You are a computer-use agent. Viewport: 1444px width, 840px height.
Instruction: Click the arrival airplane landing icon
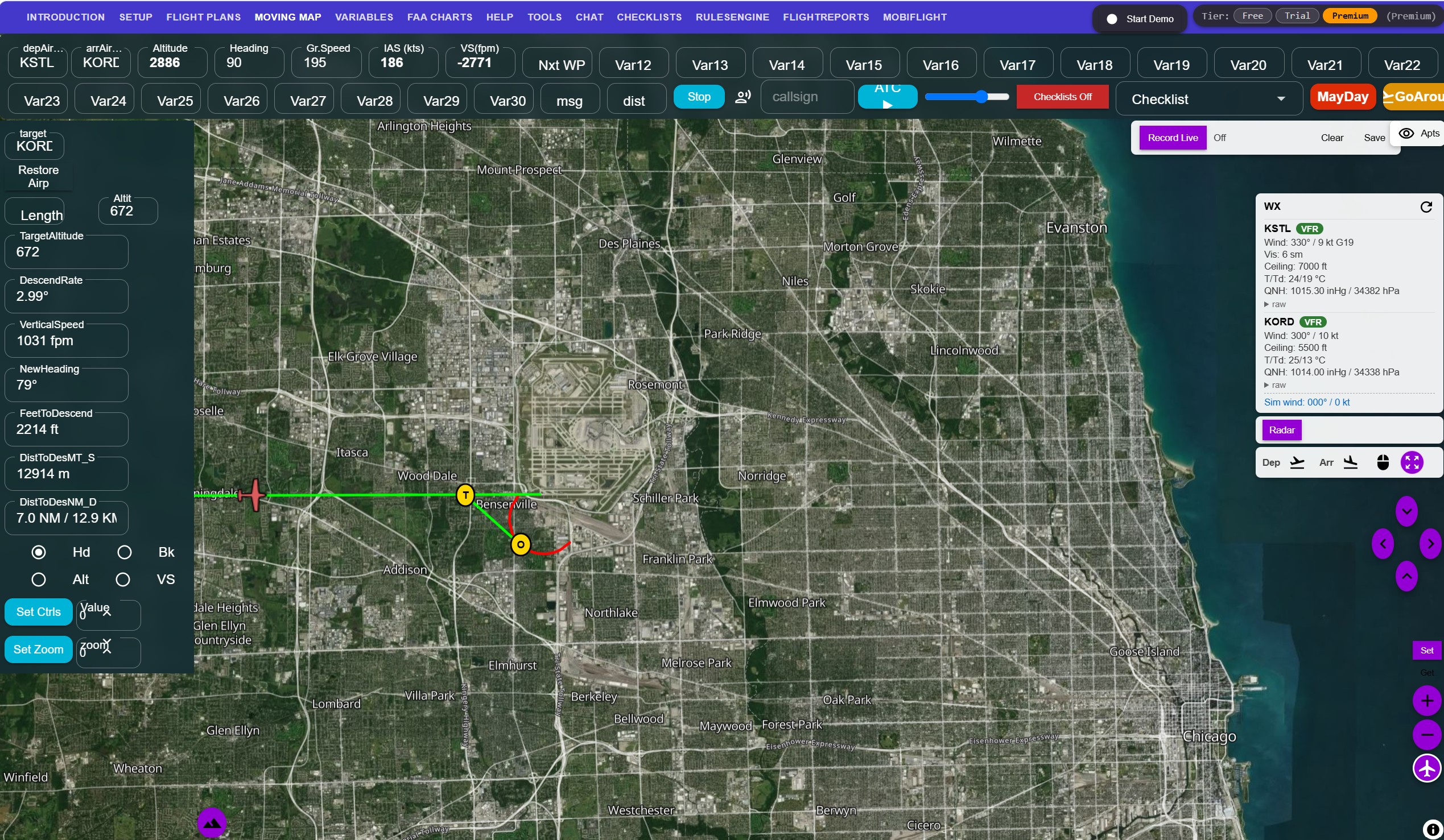click(1351, 463)
